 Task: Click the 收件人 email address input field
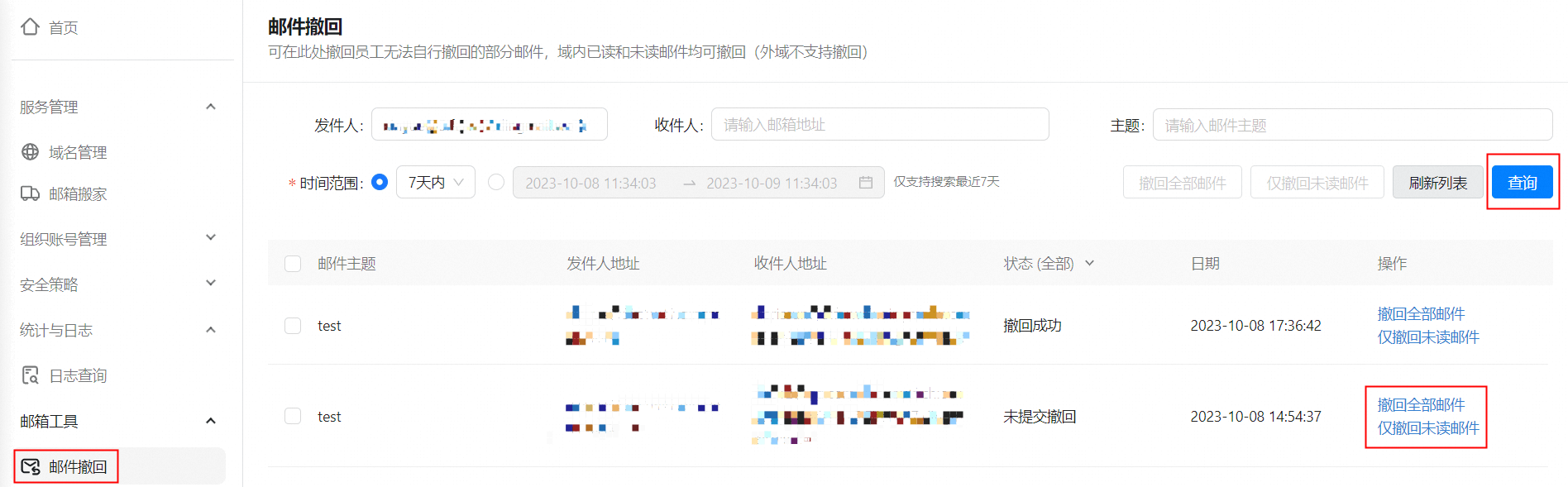pos(879,125)
